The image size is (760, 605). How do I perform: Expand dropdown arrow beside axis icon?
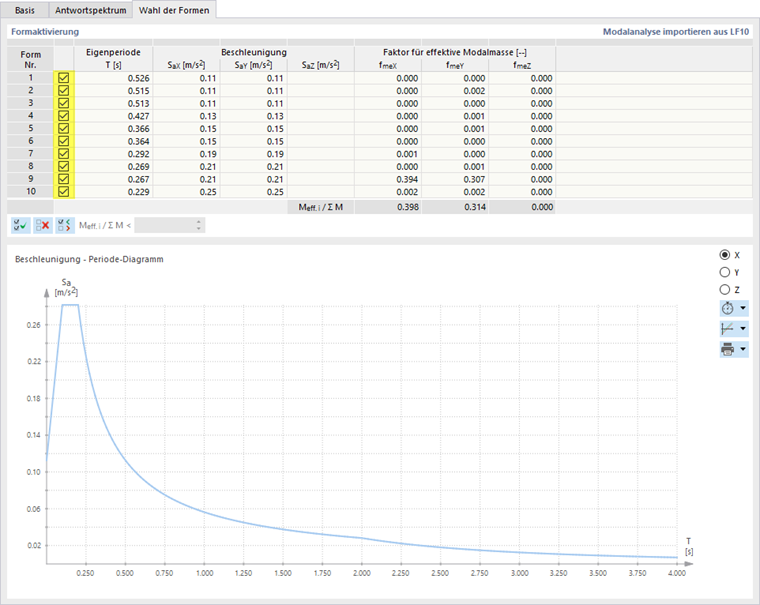click(743, 329)
